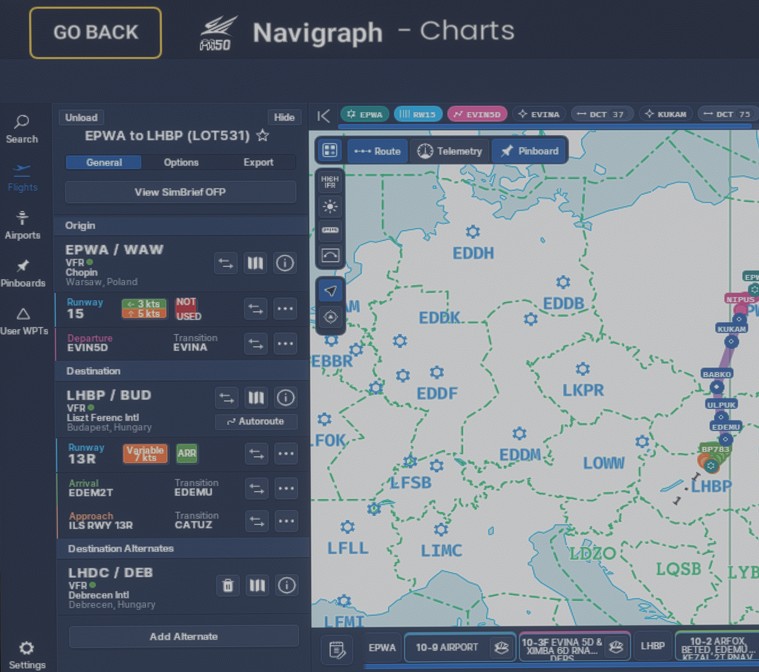Toggle map overlay layer button
This screenshot has width=759, height=672.
(x=330, y=255)
